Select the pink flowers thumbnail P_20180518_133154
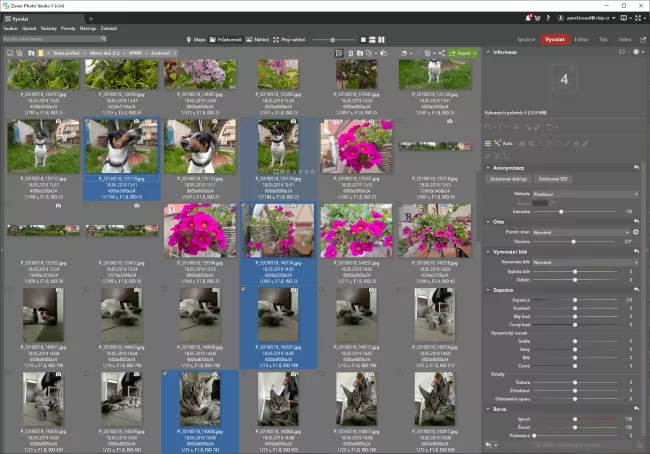650x454 pixels. pyautogui.click(x=198, y=230)
